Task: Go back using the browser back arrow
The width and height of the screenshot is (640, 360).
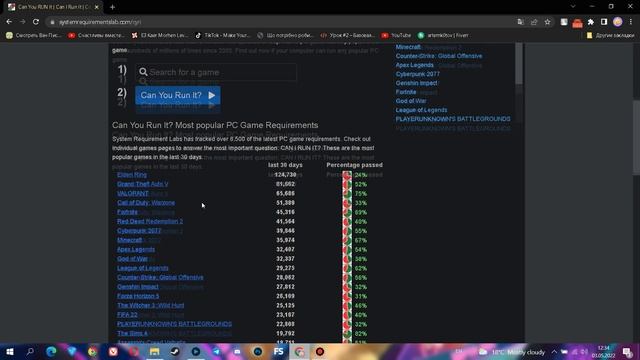Action: coord(9,22)
